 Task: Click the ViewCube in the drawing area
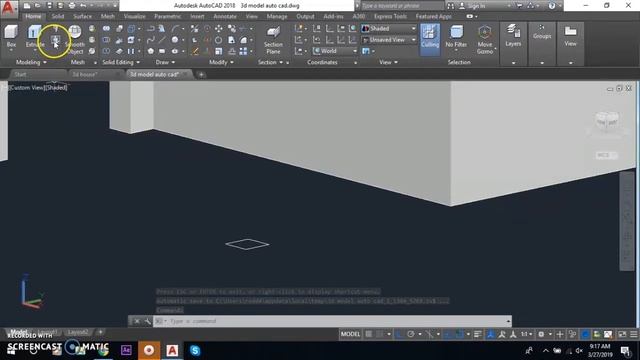pos(606,121)
